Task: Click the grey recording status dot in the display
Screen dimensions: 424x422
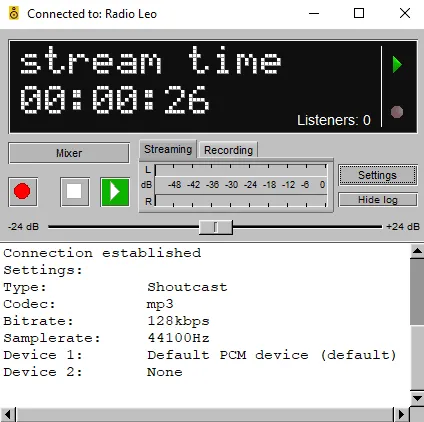Action: click(397, 112)
